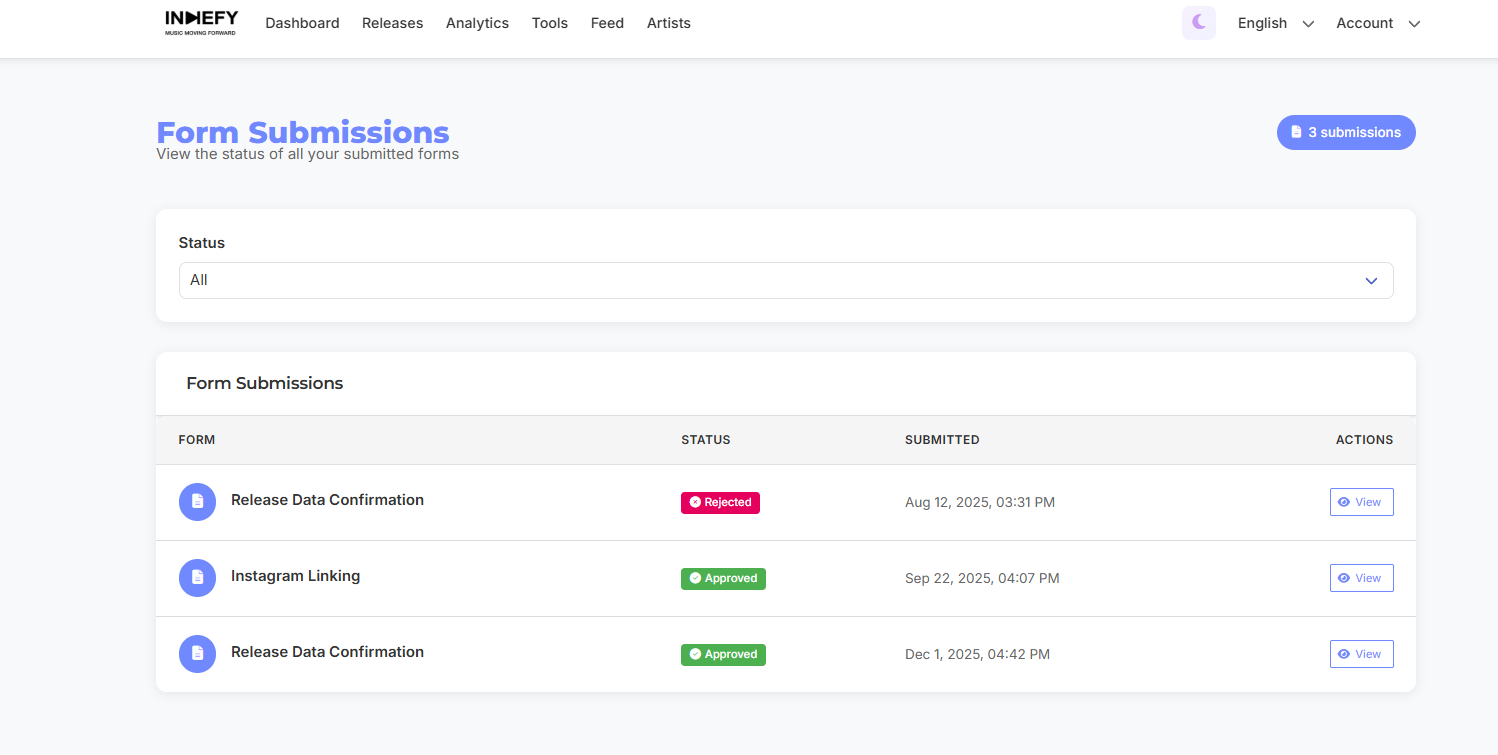This screenshot has height=755, width=1498.
Task: Open the Account dropdown menu
Action: coord(1377,23)
